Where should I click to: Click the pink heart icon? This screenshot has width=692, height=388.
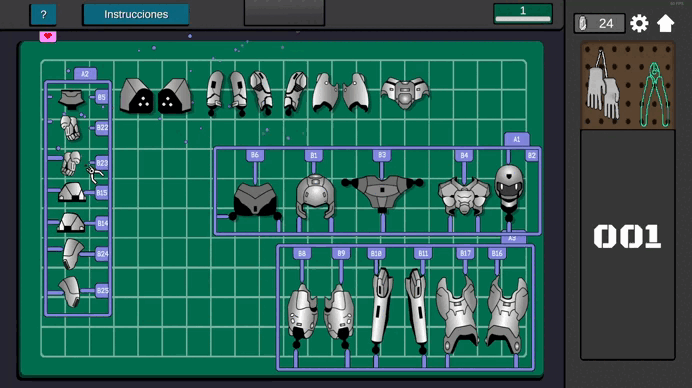[48, 37]
